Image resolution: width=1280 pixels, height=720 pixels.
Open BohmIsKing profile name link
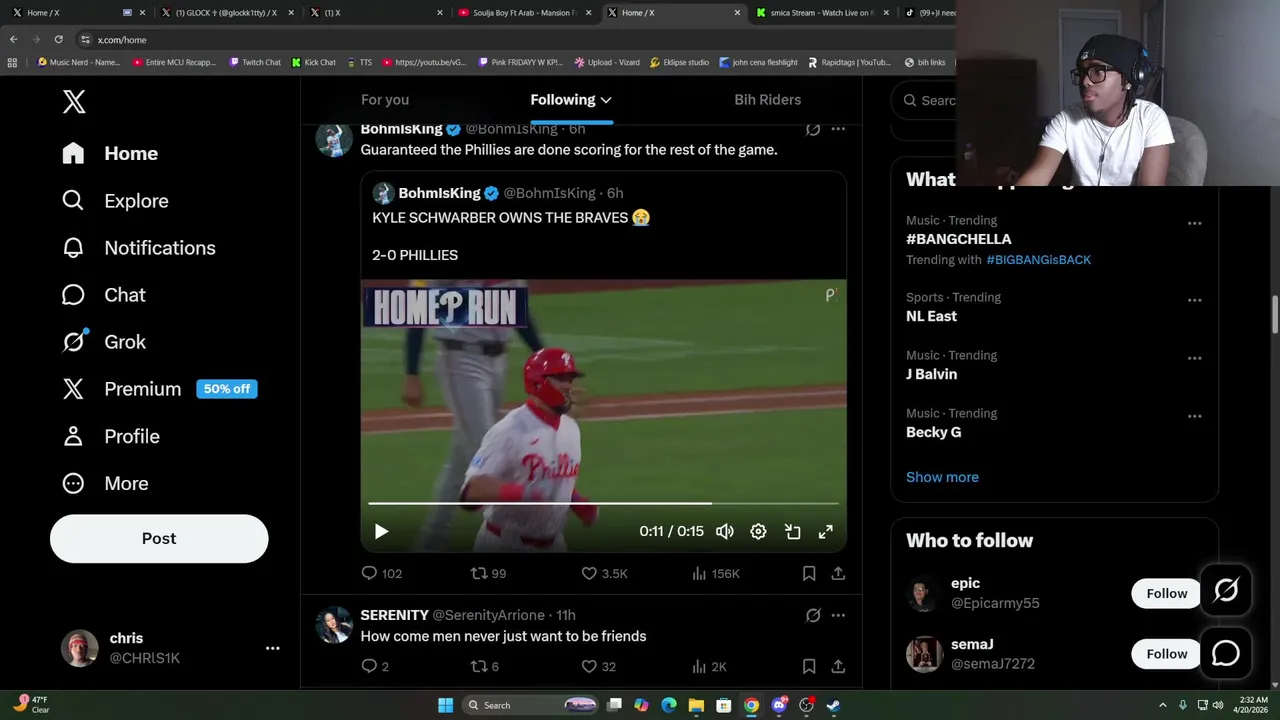[401, 129]
